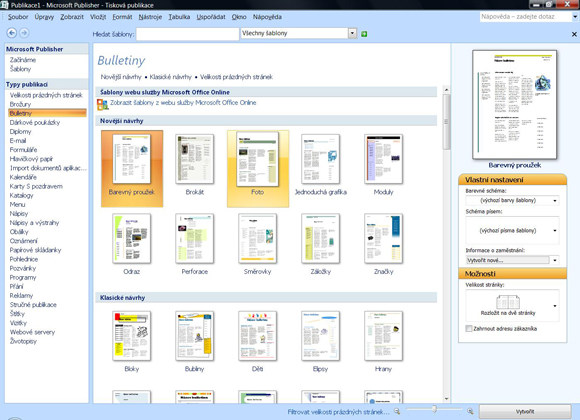Select Brožury in publication types

20,104
